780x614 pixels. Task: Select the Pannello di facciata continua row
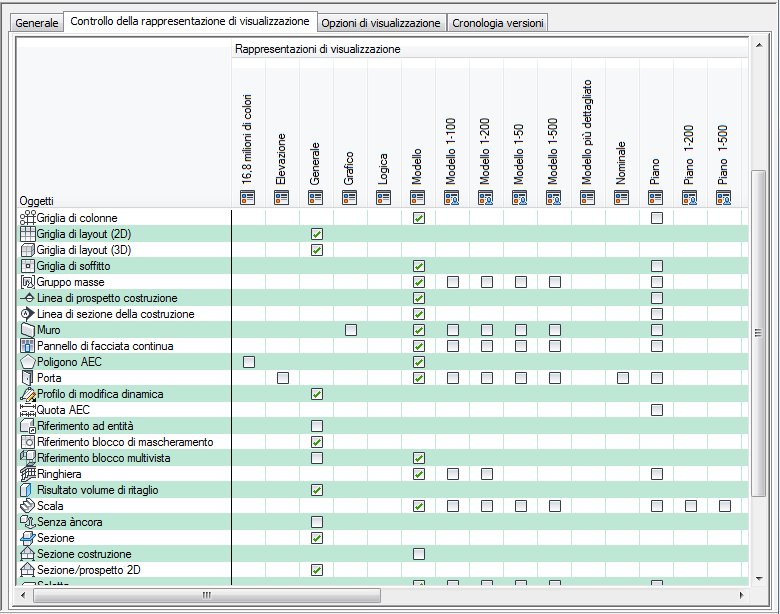point(383,346)
